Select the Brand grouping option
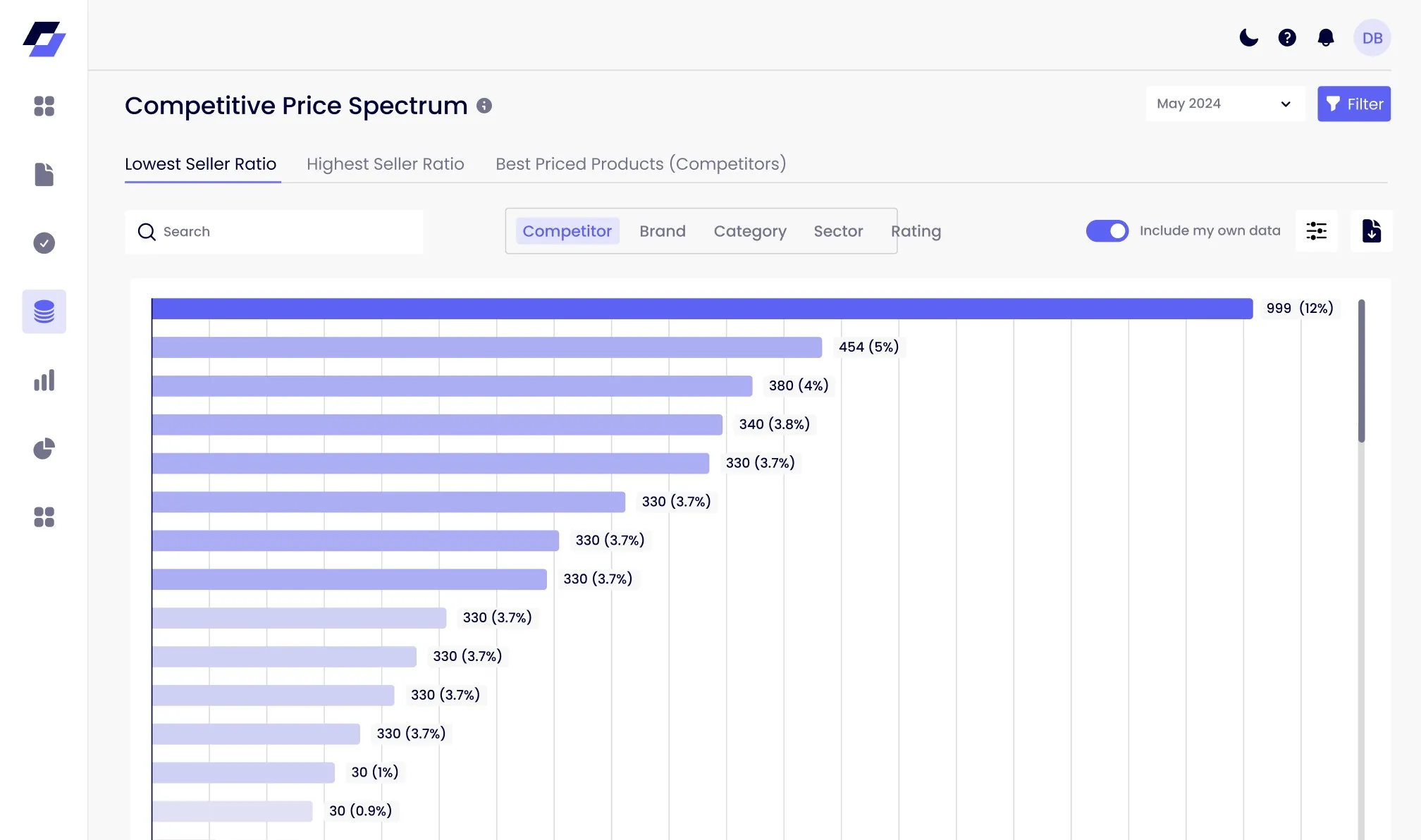 coord(662,231)
